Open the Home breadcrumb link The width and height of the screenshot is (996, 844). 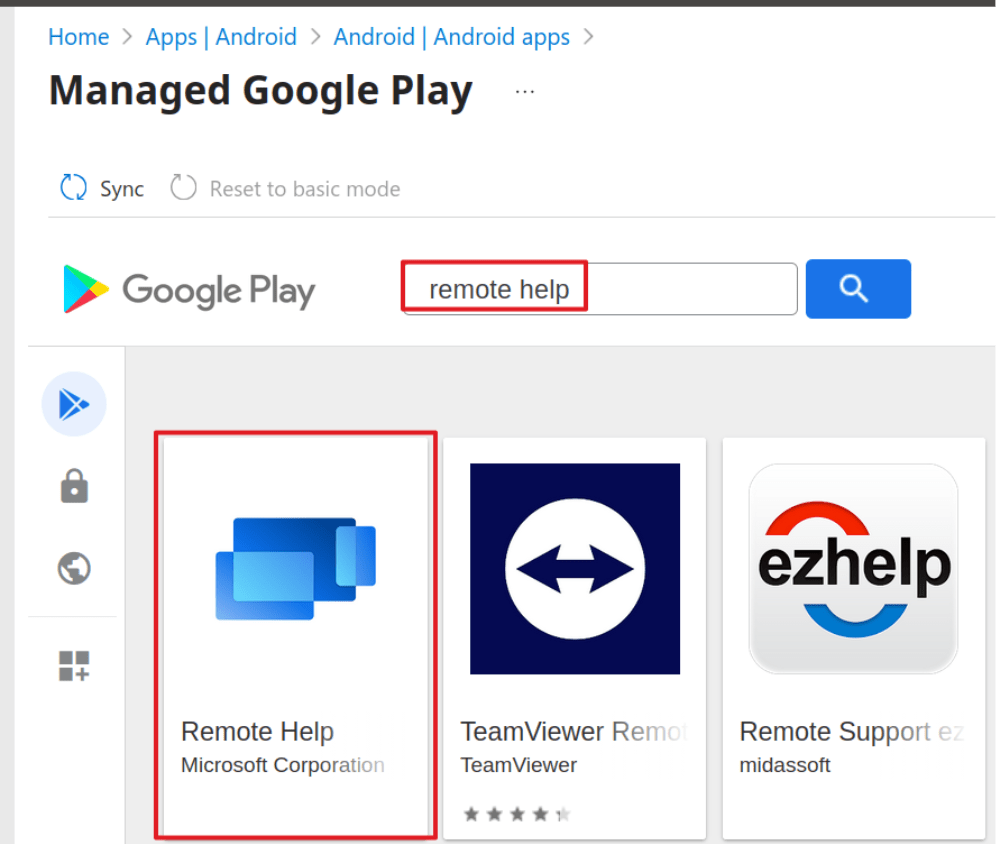[x=79, y=37]
